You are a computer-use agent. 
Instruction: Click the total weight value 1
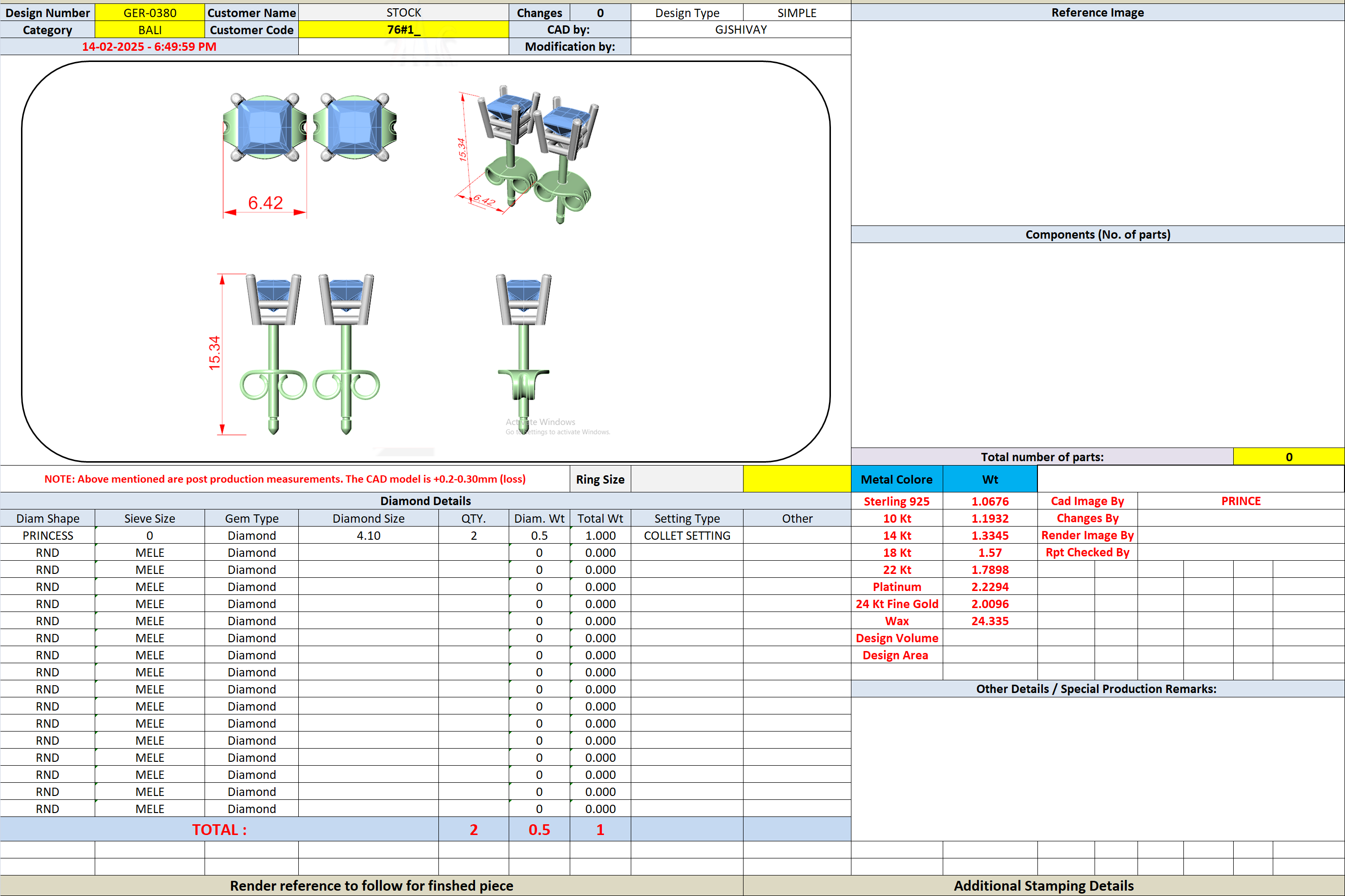click(600, 830)
